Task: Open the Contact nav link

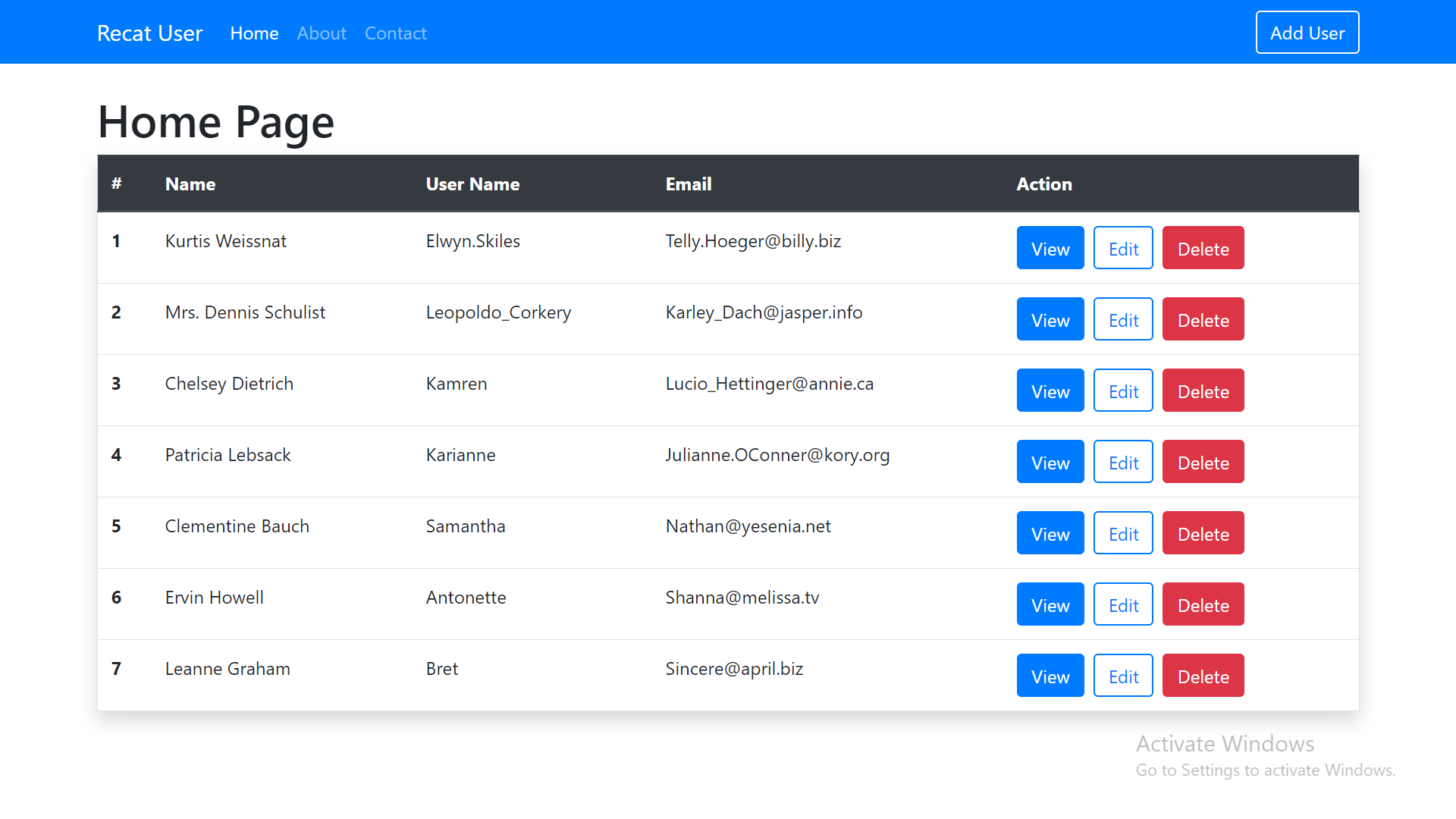Action: [x=395, y=33]
